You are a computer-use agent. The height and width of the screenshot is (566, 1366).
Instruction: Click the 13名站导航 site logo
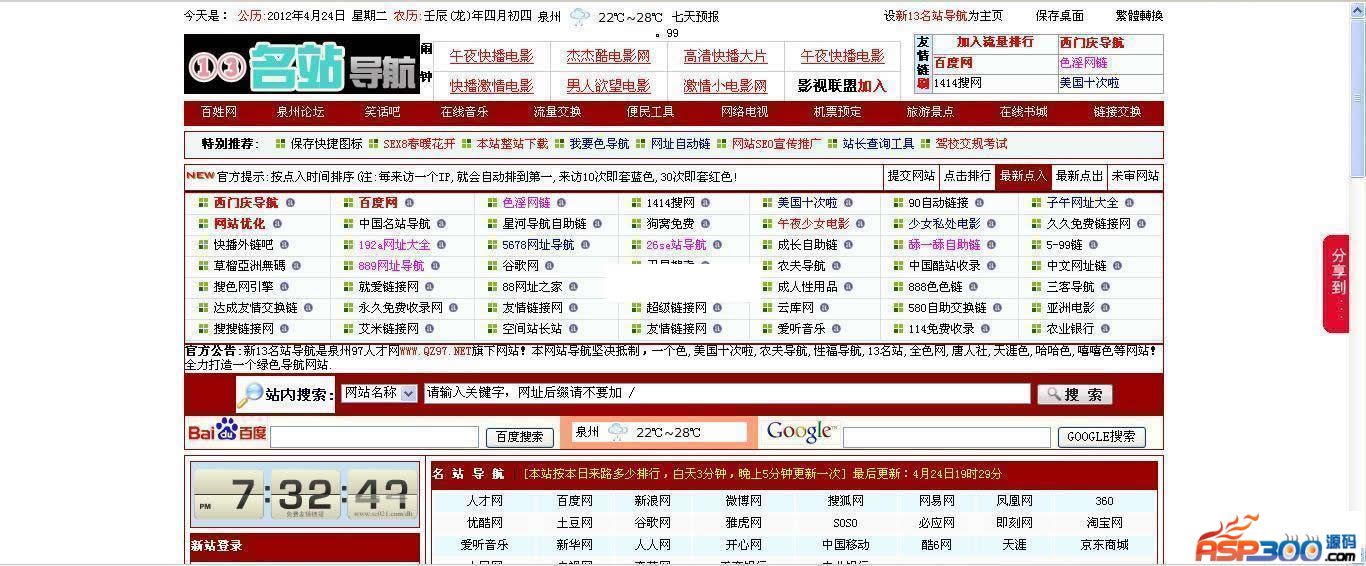click(x=301, y=65)
